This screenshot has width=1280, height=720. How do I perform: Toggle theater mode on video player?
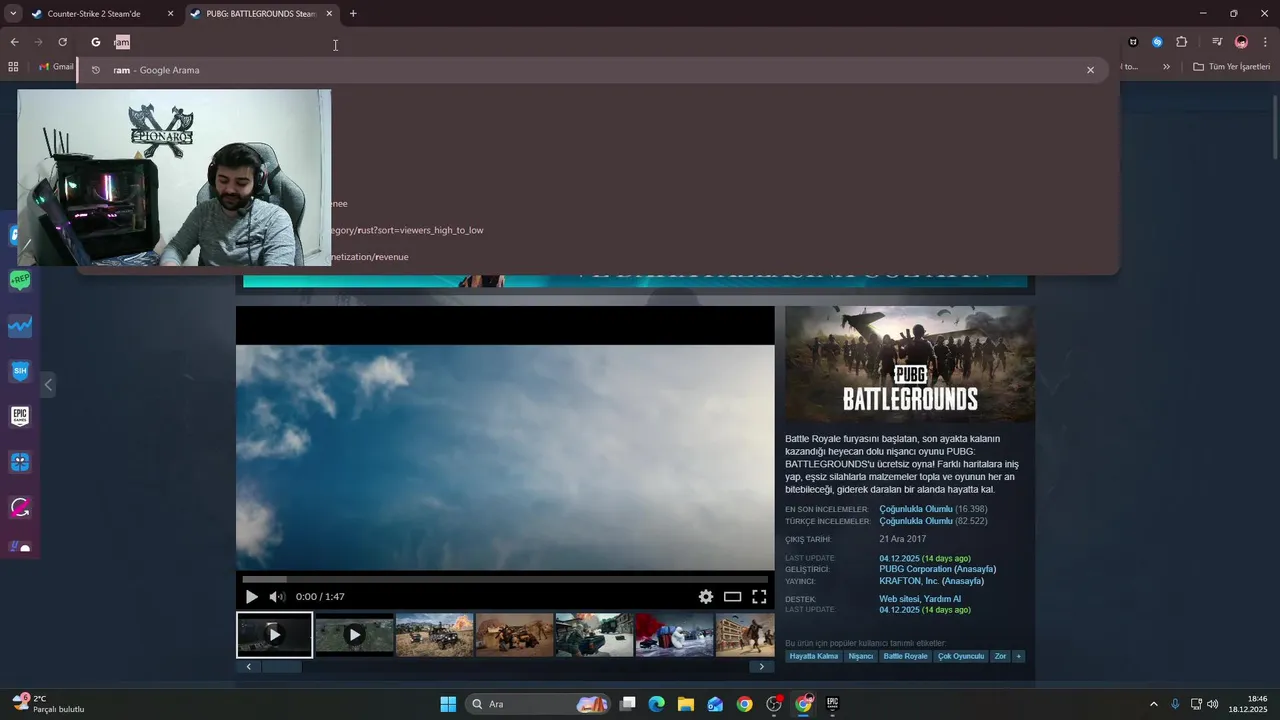pos(733,597)
